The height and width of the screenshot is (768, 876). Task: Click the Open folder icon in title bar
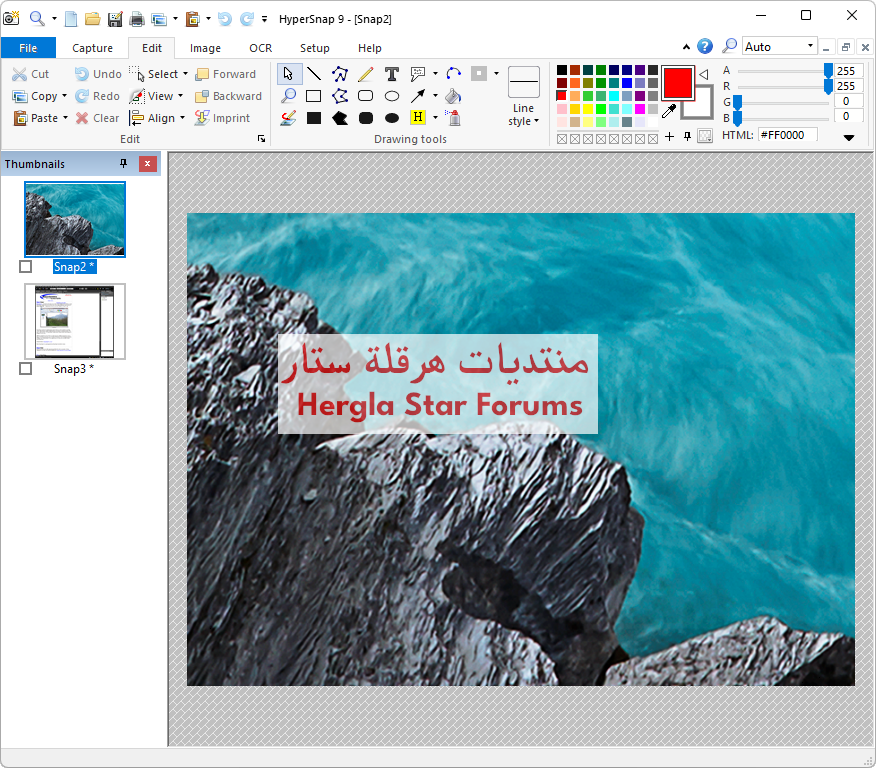click(92, 19)
